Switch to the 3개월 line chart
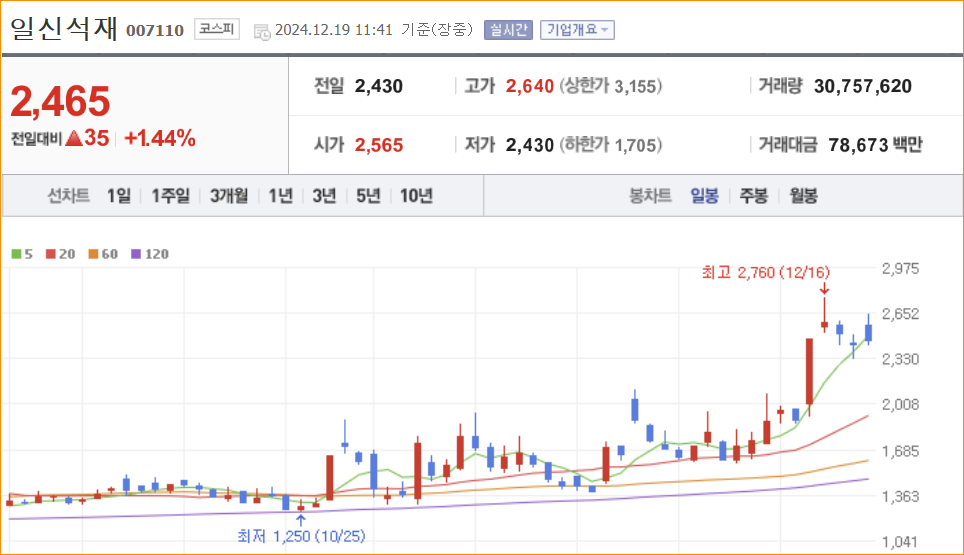Image resolution: width=964 pixels, height=555 pixels. tap(229, 196)
